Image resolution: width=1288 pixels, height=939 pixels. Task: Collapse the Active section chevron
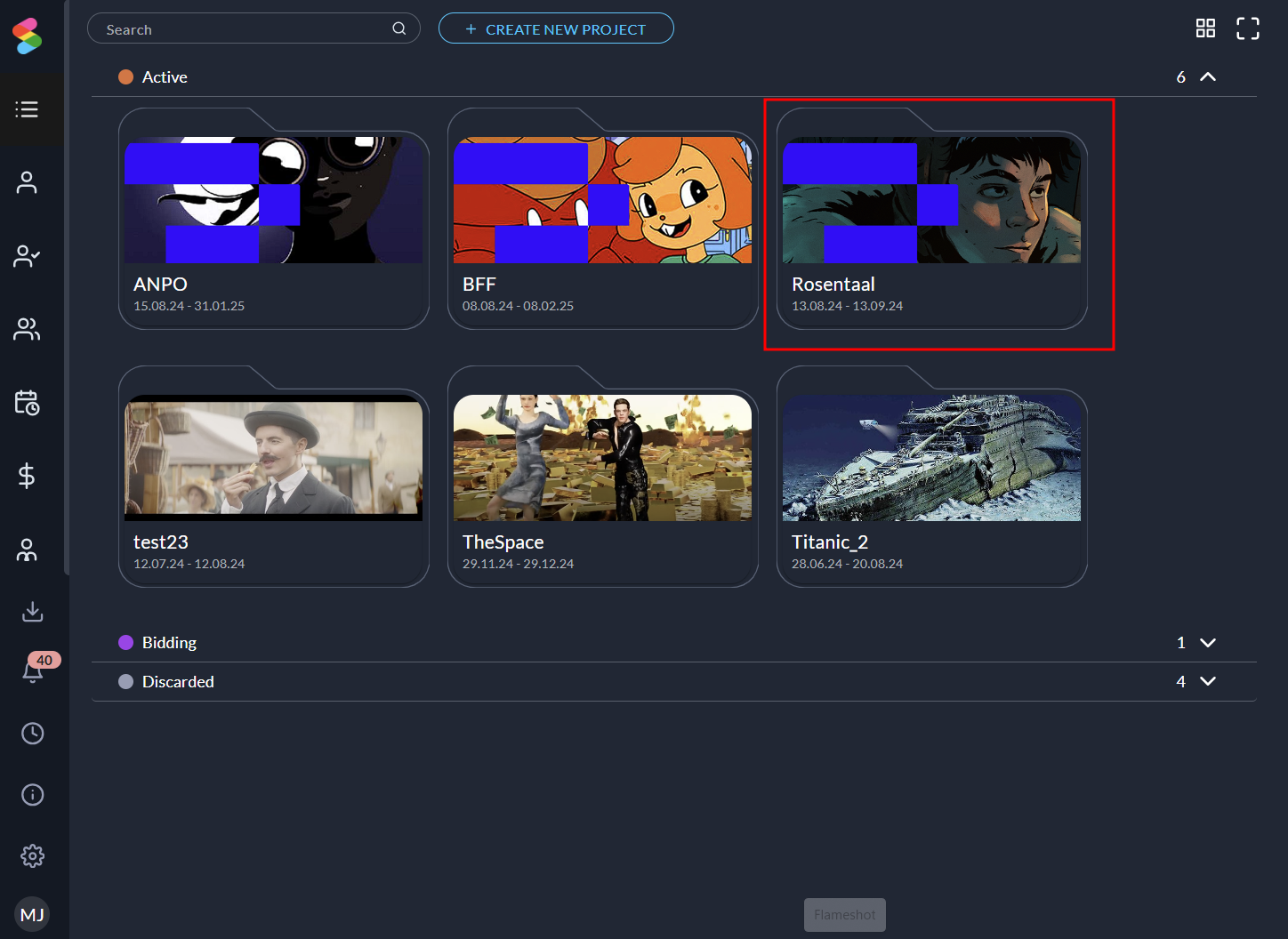(x=1208, y=76)
